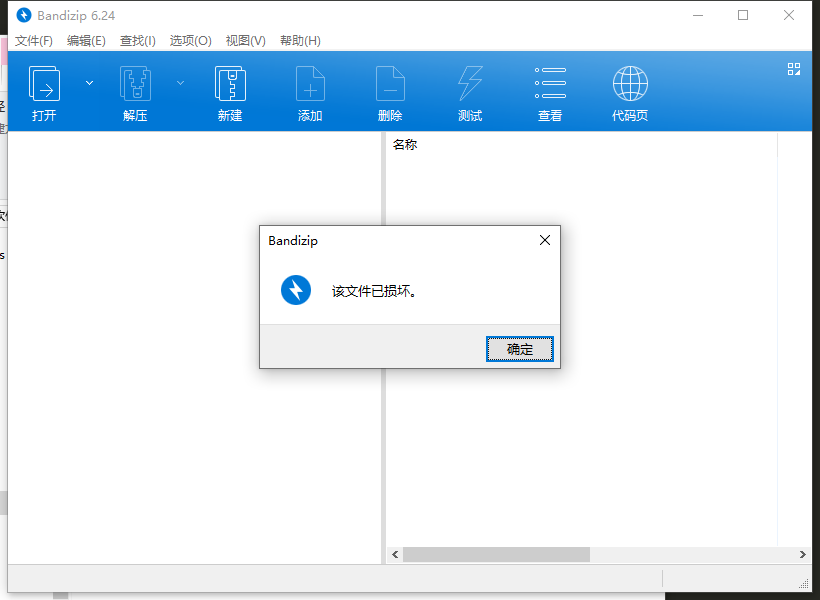820x600 pixels.
Task: Open the 编辑(E) menu
Action: [x=86, y=41]
